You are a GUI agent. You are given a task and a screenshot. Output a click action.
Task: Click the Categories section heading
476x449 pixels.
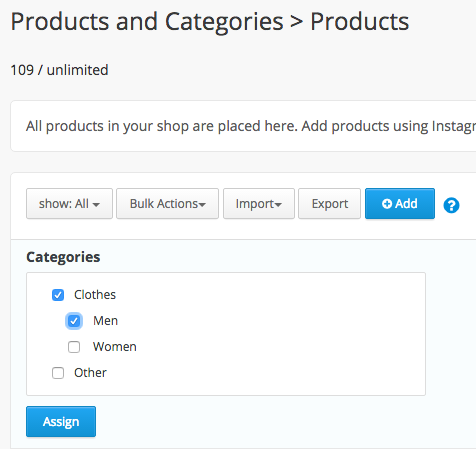pos(63,257)
